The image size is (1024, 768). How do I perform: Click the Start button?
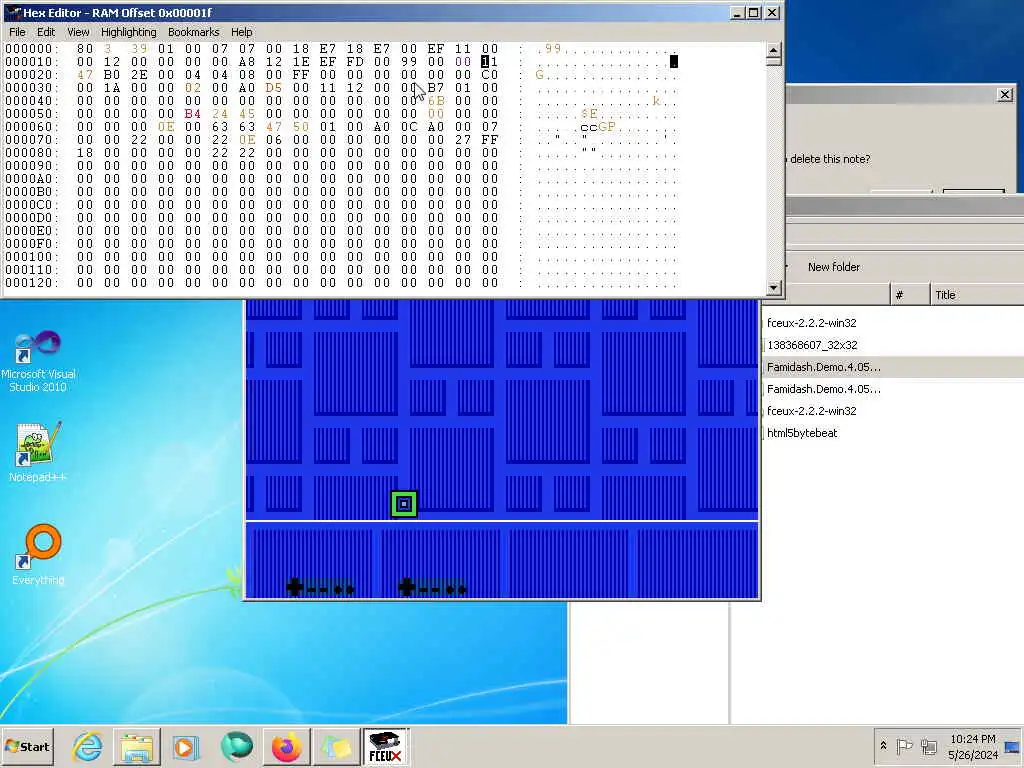coord(27,746)
